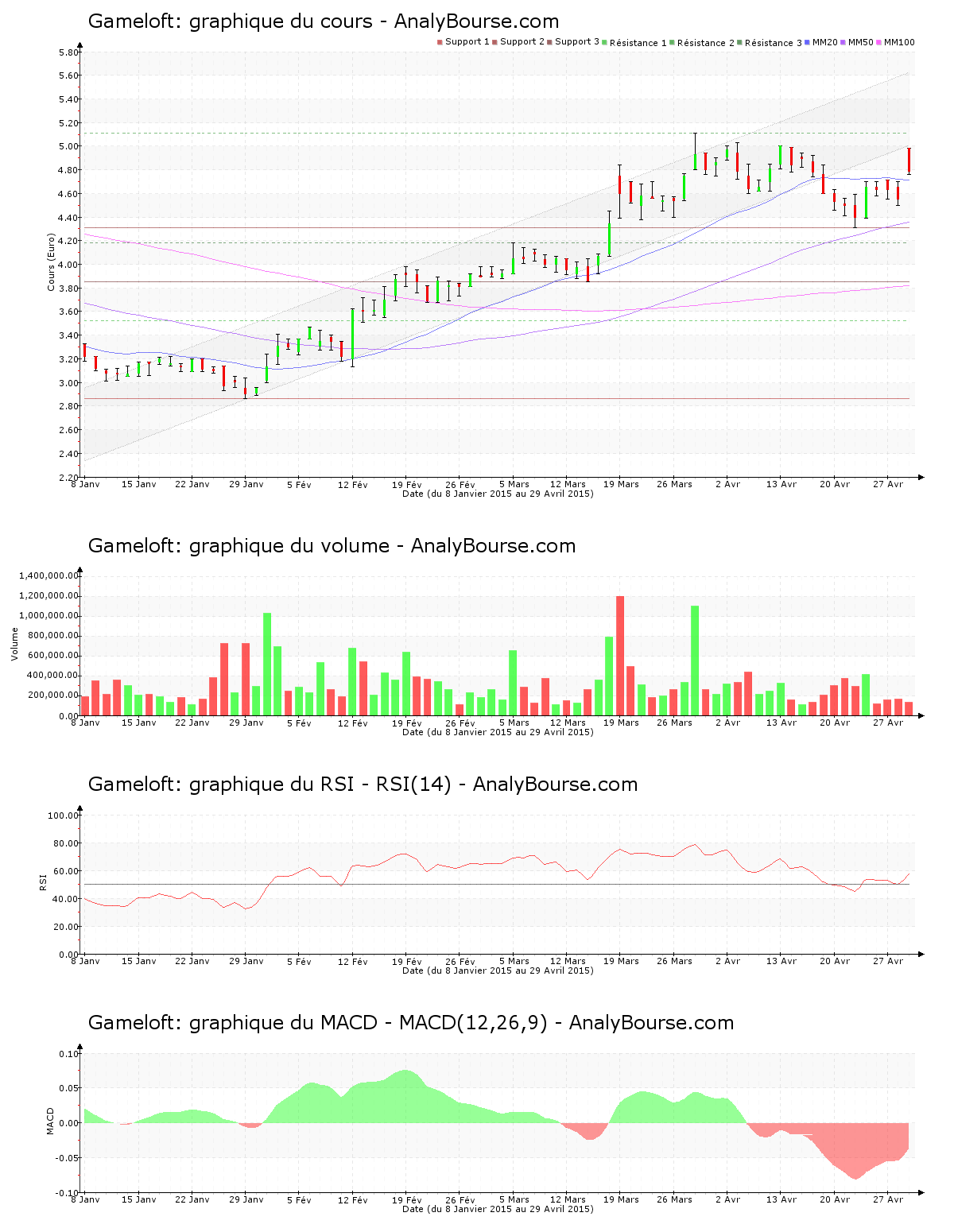Click the 'Cours (Euro)' y-axis label

52,262
